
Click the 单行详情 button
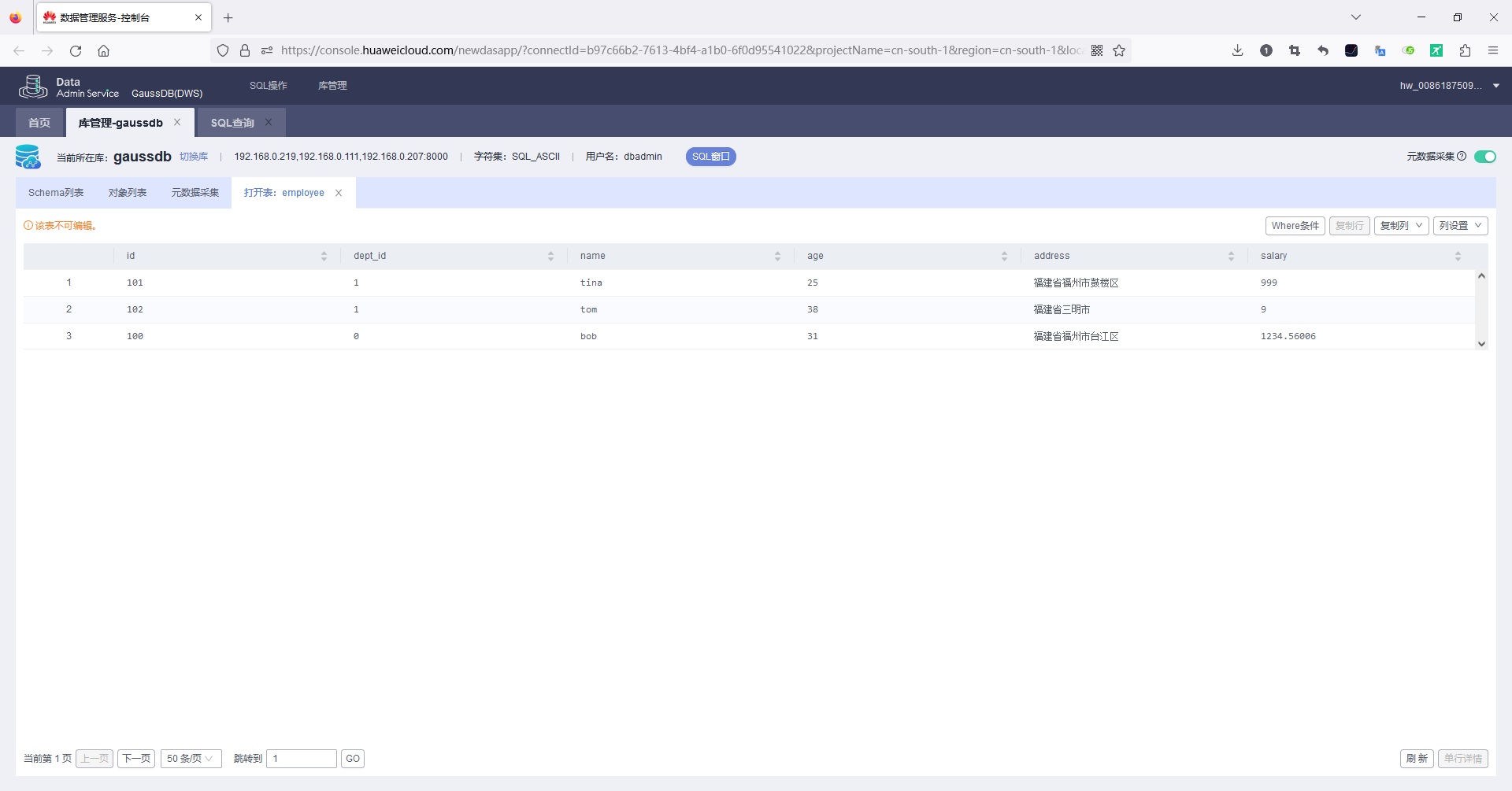pos(1463,759)
